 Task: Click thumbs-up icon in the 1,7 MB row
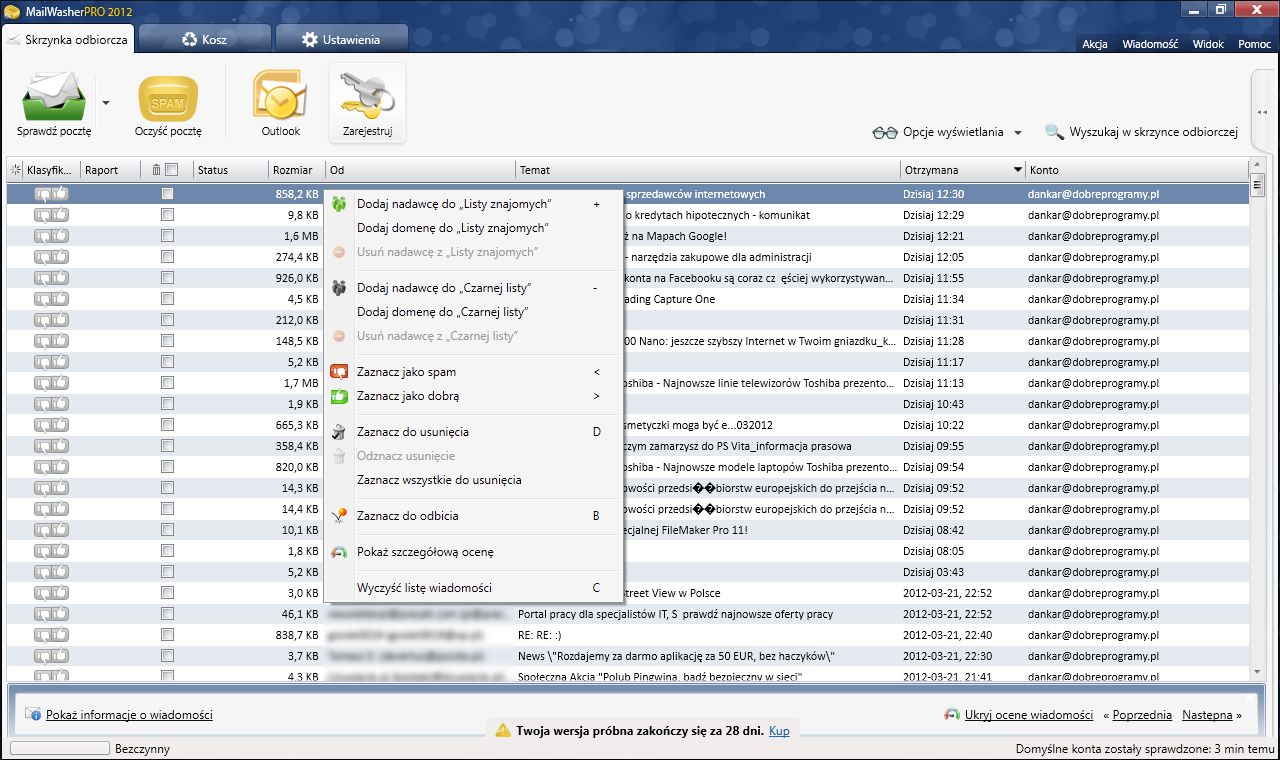61,383
